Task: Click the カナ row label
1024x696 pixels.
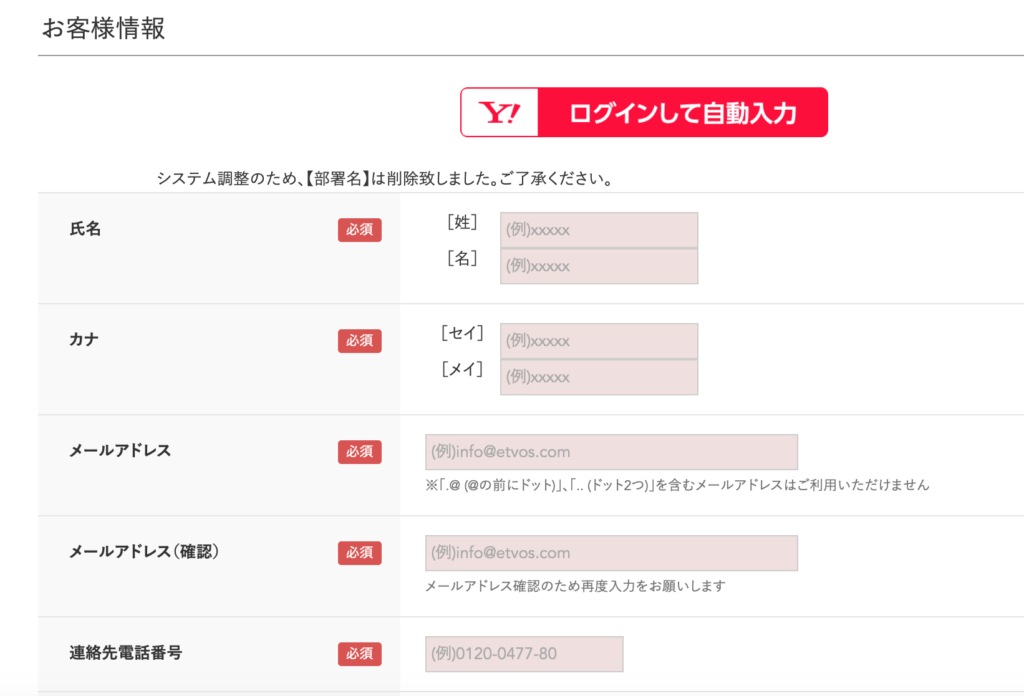Action: pos(84,340)
